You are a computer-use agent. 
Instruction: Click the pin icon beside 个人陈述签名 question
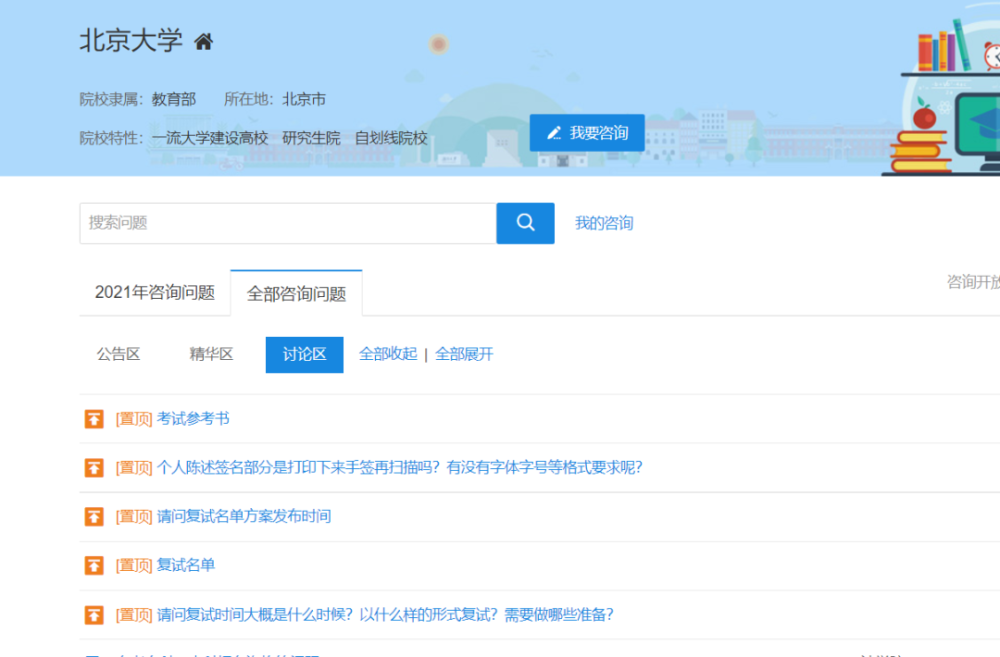(x=94, y=468)
